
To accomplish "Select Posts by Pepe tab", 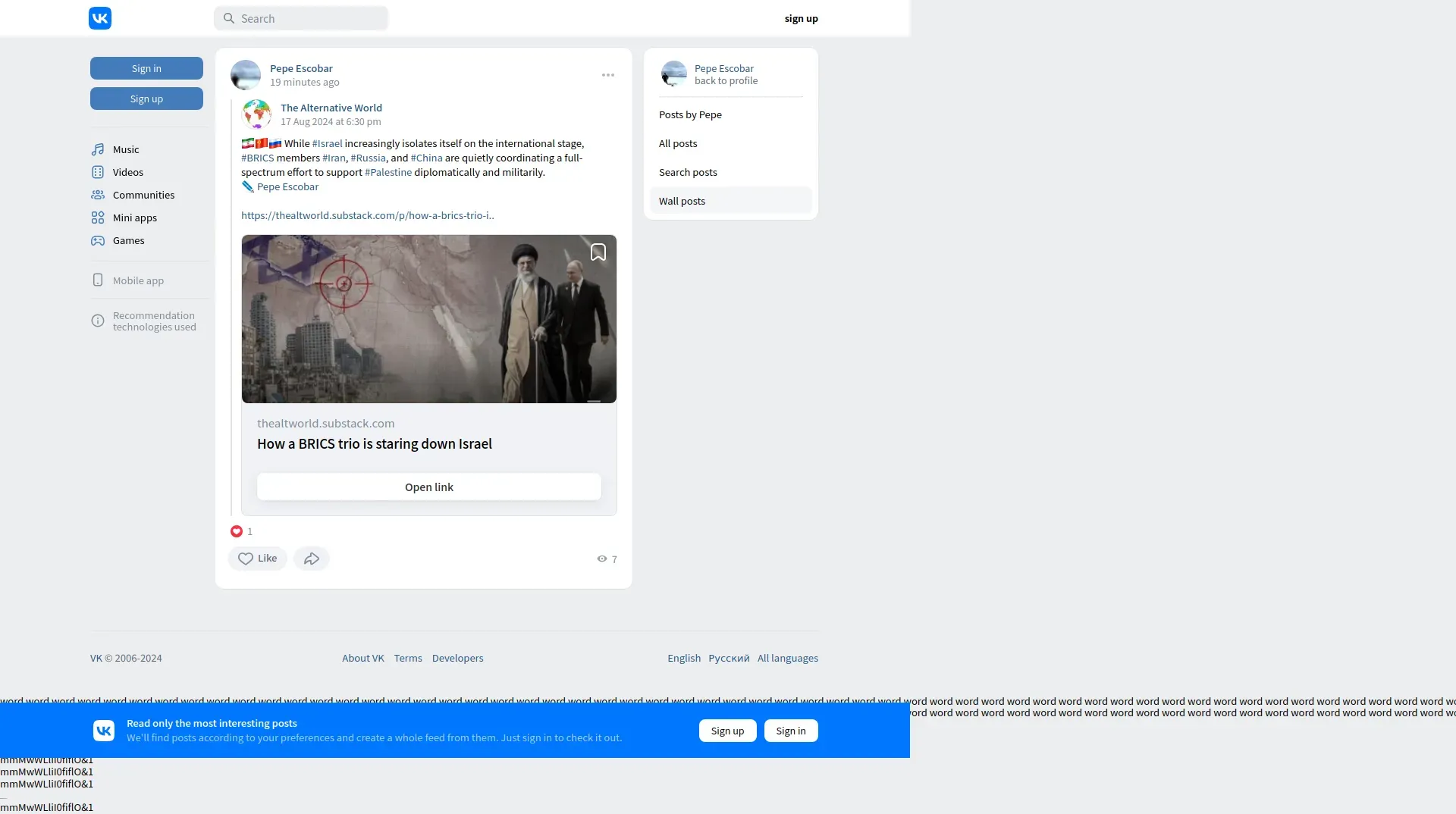I will 731,114.
